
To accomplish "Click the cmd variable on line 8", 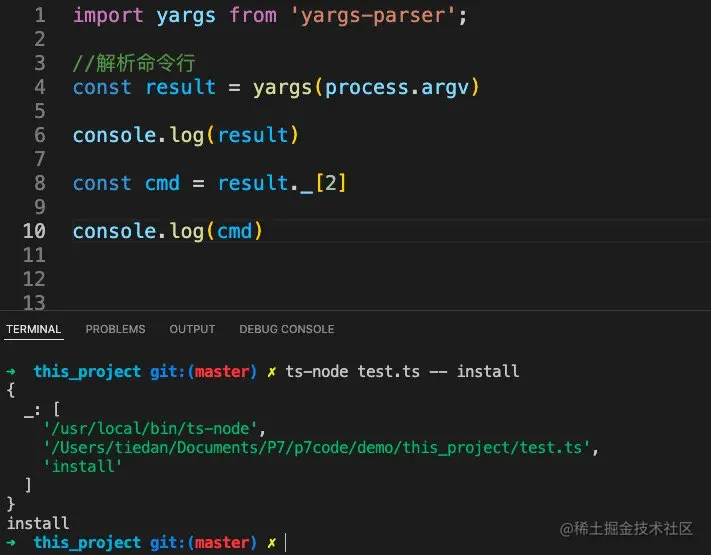I will tap(162, 183).
